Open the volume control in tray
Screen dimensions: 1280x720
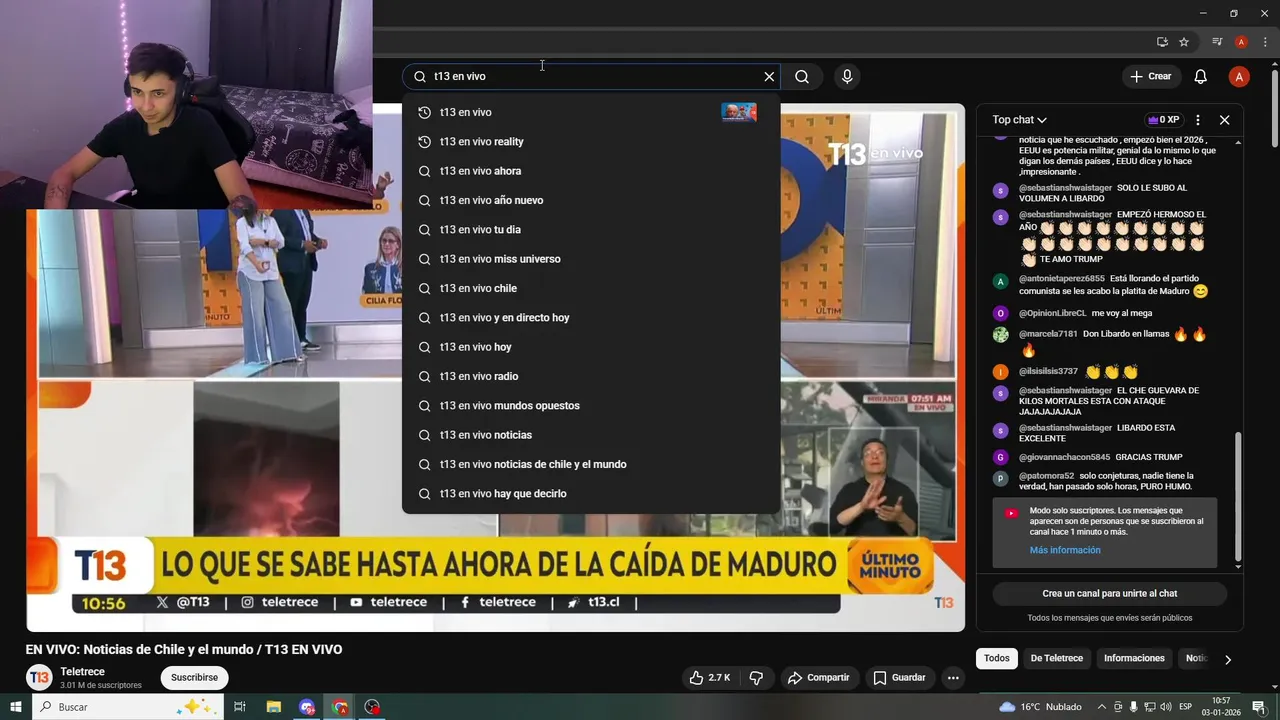pos(1166,707)
